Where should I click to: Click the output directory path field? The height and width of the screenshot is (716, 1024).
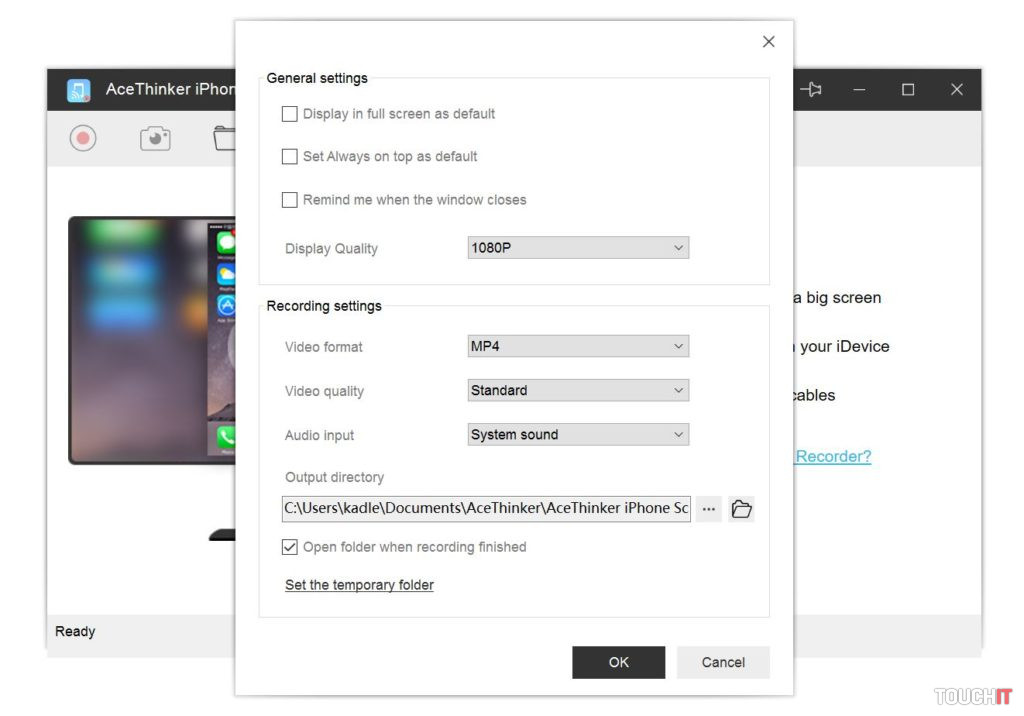click(x=486, y=509)
